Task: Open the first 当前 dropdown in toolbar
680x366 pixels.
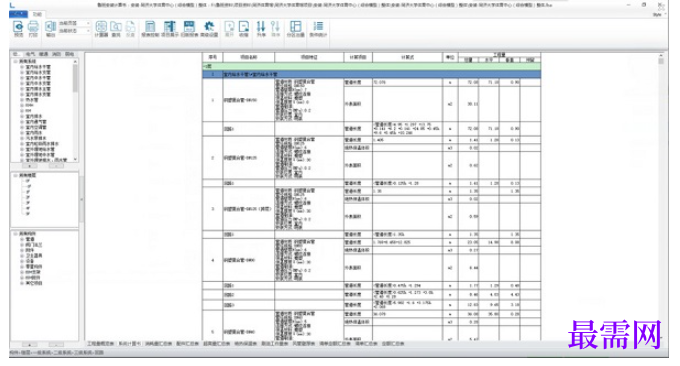Action: pos(74,23)
